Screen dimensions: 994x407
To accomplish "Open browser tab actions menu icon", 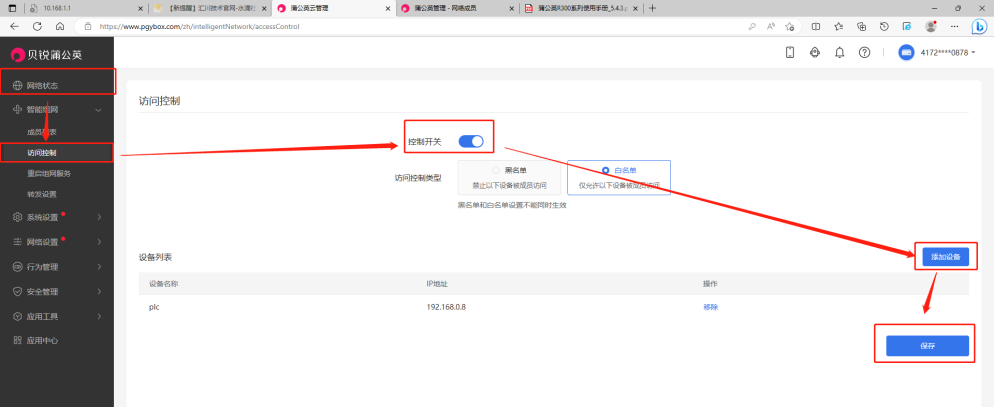I will coord(11,8).
